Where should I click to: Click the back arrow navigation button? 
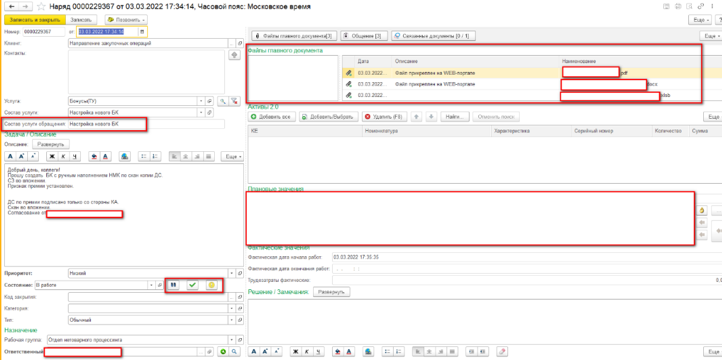pos(11,6)
